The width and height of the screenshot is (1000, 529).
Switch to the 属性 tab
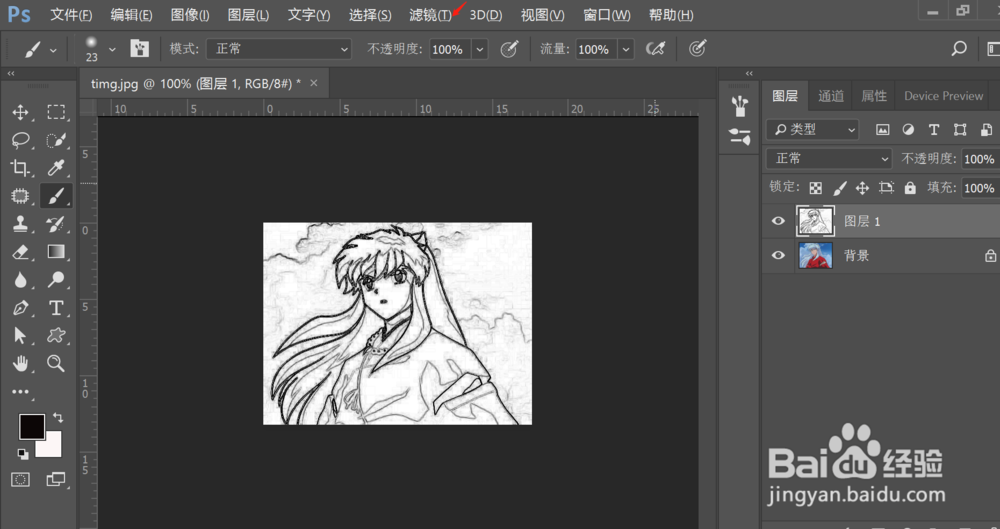(874, 96)
